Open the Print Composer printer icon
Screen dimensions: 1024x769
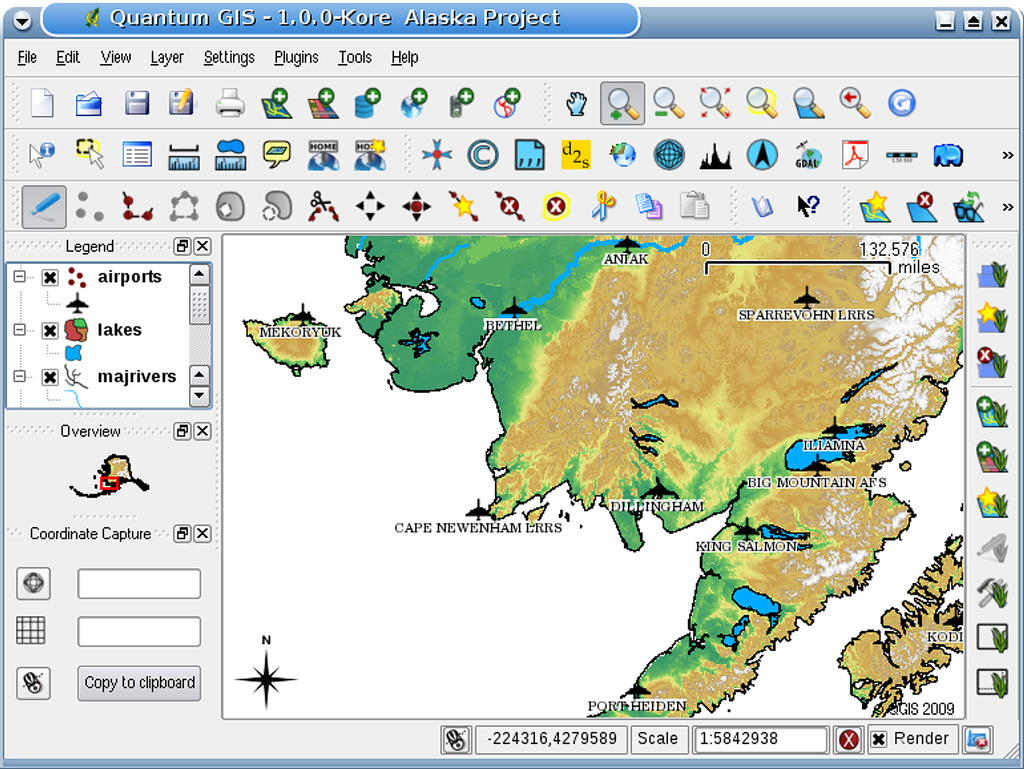[230, 103]
